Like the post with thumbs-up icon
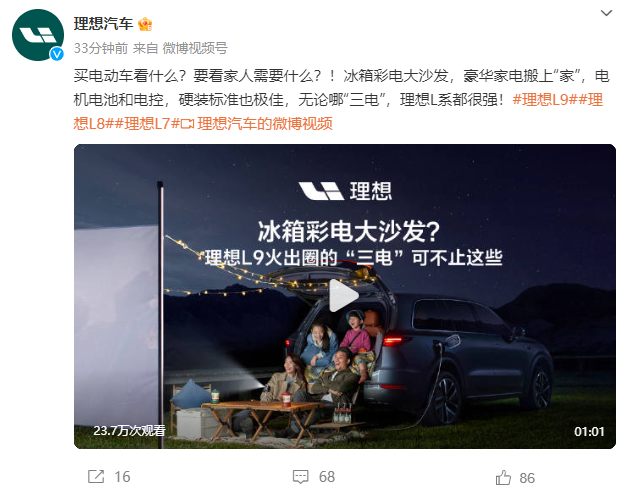The width and height of the screenshot is (622, 494). point(503,477)
